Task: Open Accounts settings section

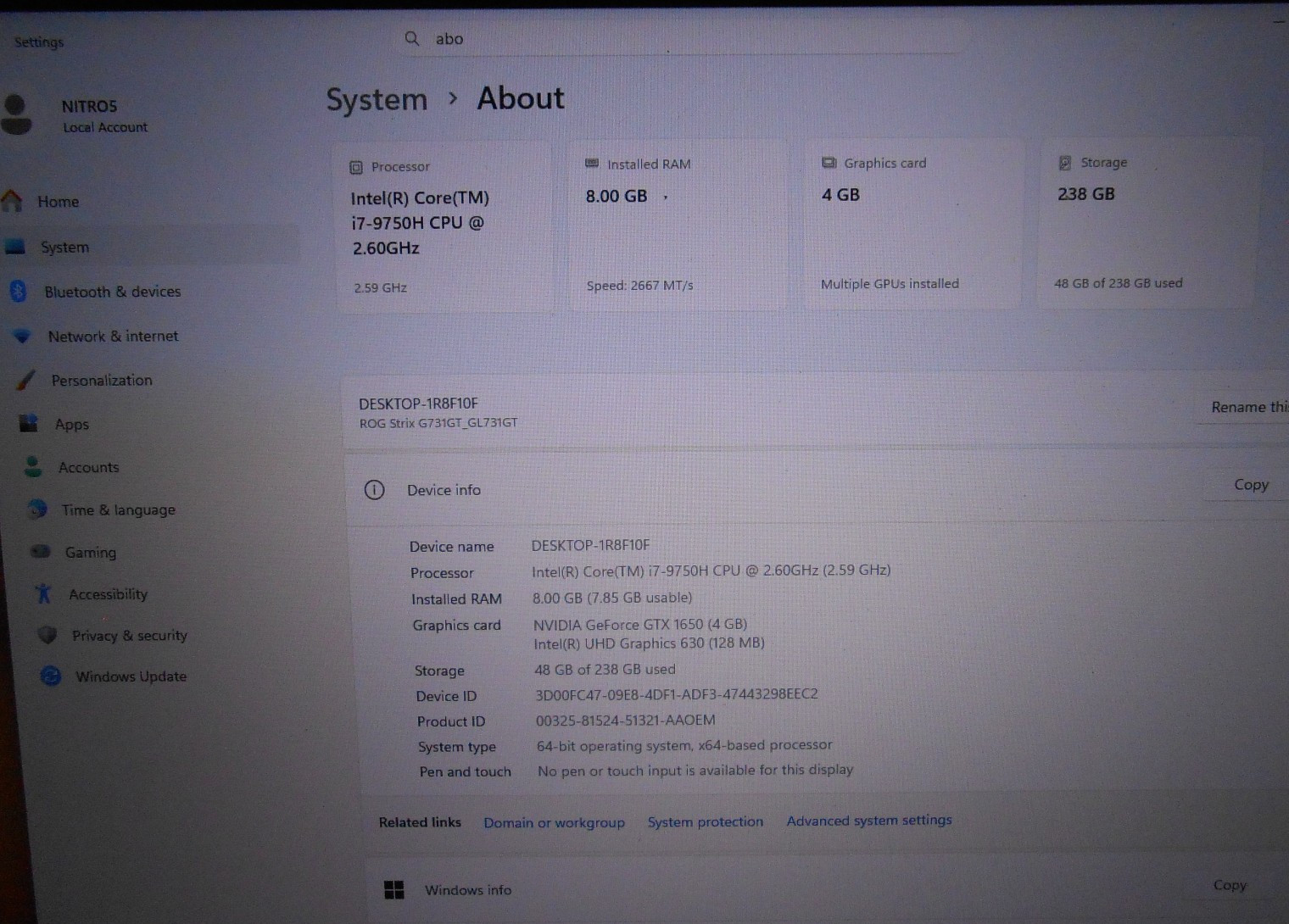Action: 89,467
